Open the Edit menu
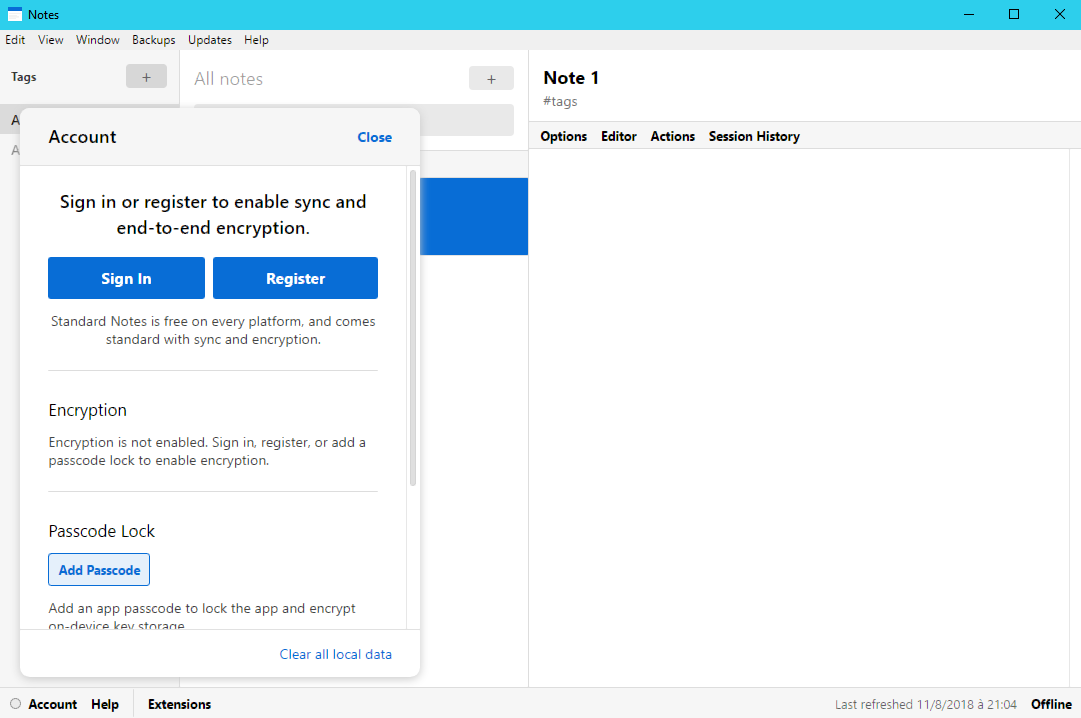The width and height of the screenshot is (1081, 718). (15, 40)
